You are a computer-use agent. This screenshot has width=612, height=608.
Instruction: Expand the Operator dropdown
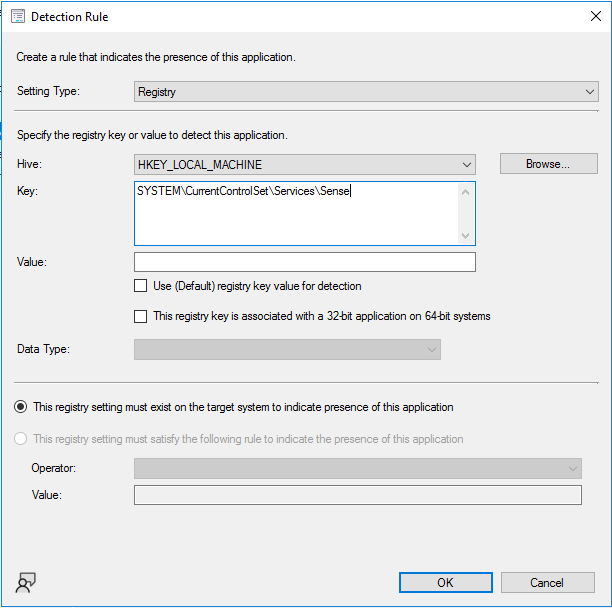(x=357, y=468)
